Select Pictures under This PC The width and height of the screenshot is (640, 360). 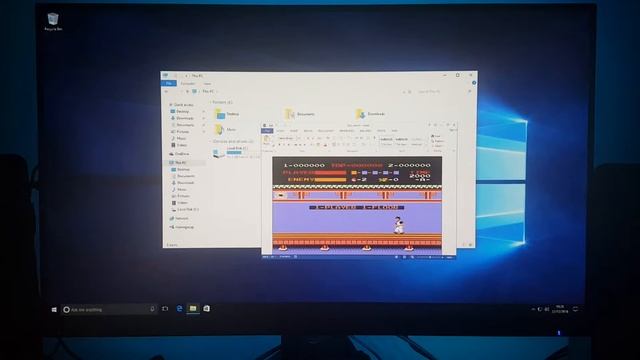(182, 196)
